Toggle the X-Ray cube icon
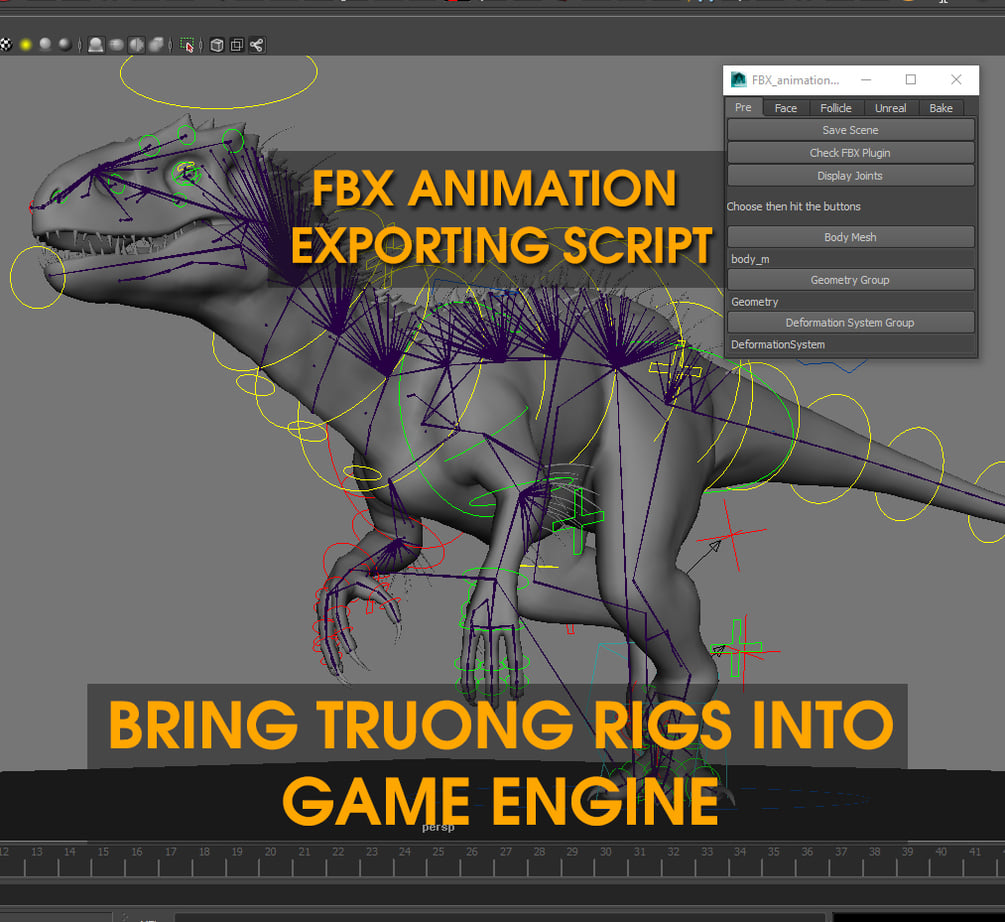The image size is (1005, 922). pos(217,45)
